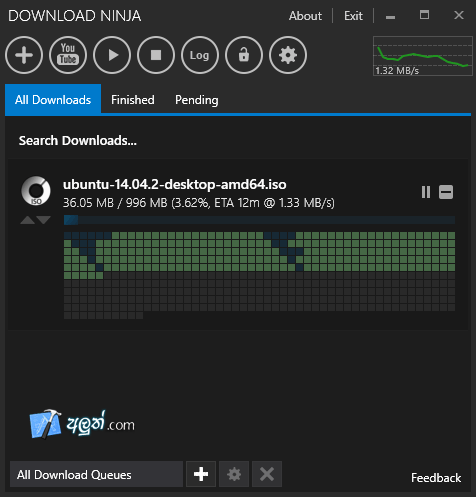
Task: Click the ISO disc file icon
Action: coord(36,191)
